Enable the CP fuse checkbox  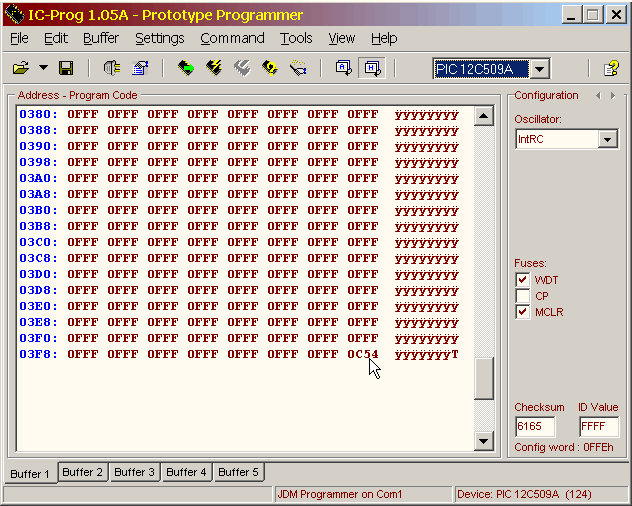pyautogui.click(x=523, y=296)
